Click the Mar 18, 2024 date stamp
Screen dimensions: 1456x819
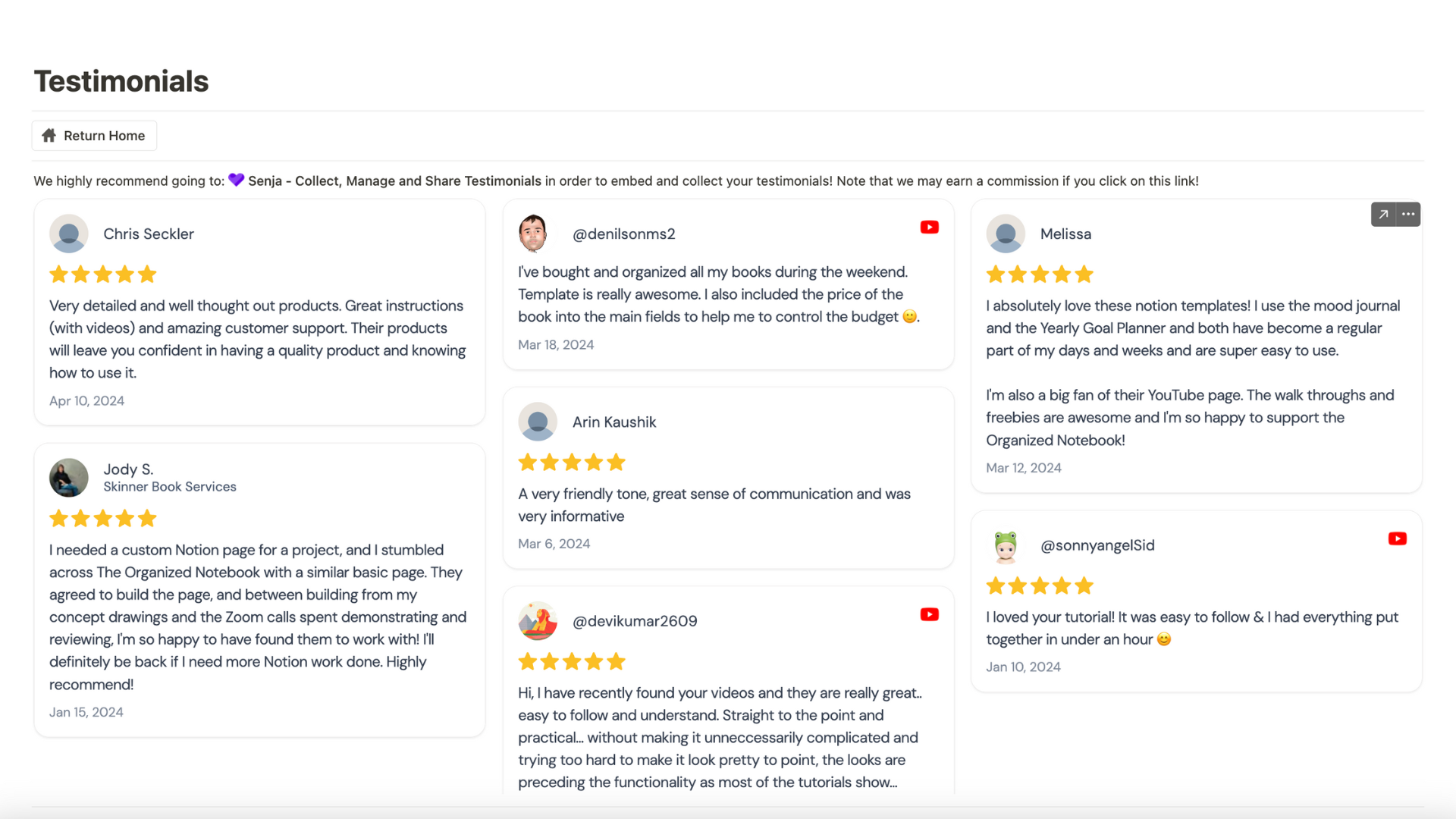[x=556, y=345]
